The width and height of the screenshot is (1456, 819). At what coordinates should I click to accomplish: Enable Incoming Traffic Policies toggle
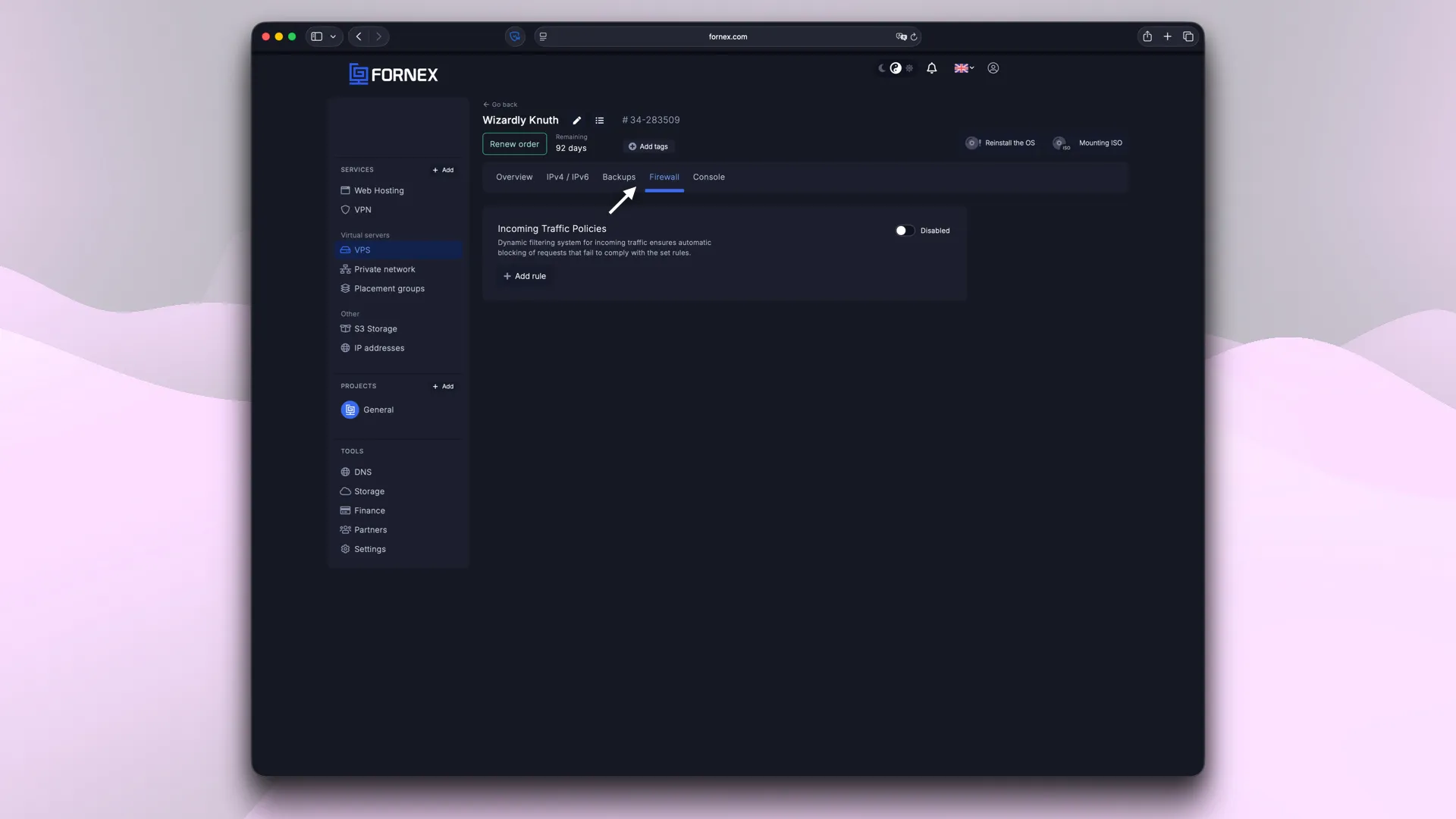pyautogui.click(x=903, y=231)
